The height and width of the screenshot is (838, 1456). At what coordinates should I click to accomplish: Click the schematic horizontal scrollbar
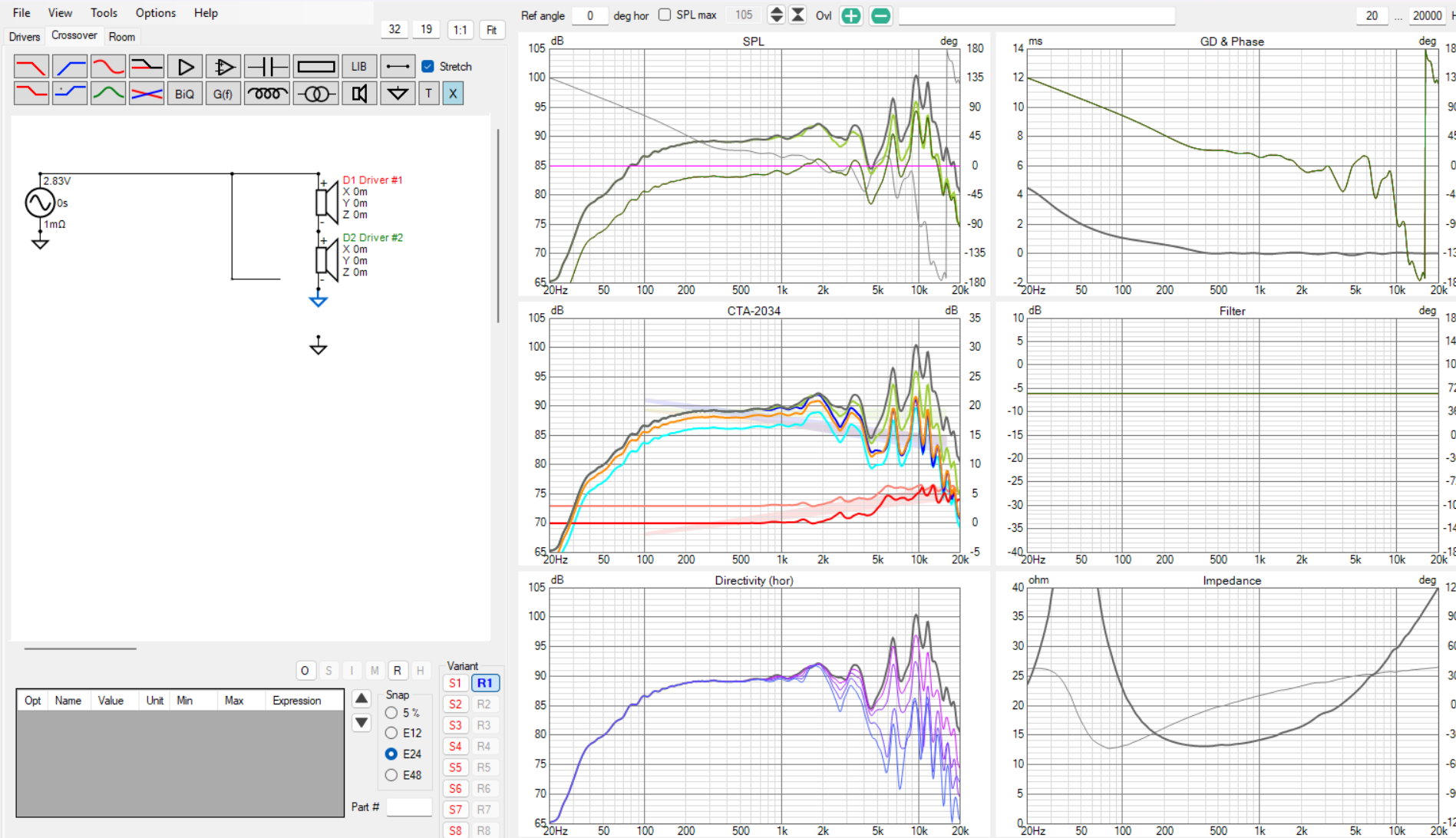[81, 648]
